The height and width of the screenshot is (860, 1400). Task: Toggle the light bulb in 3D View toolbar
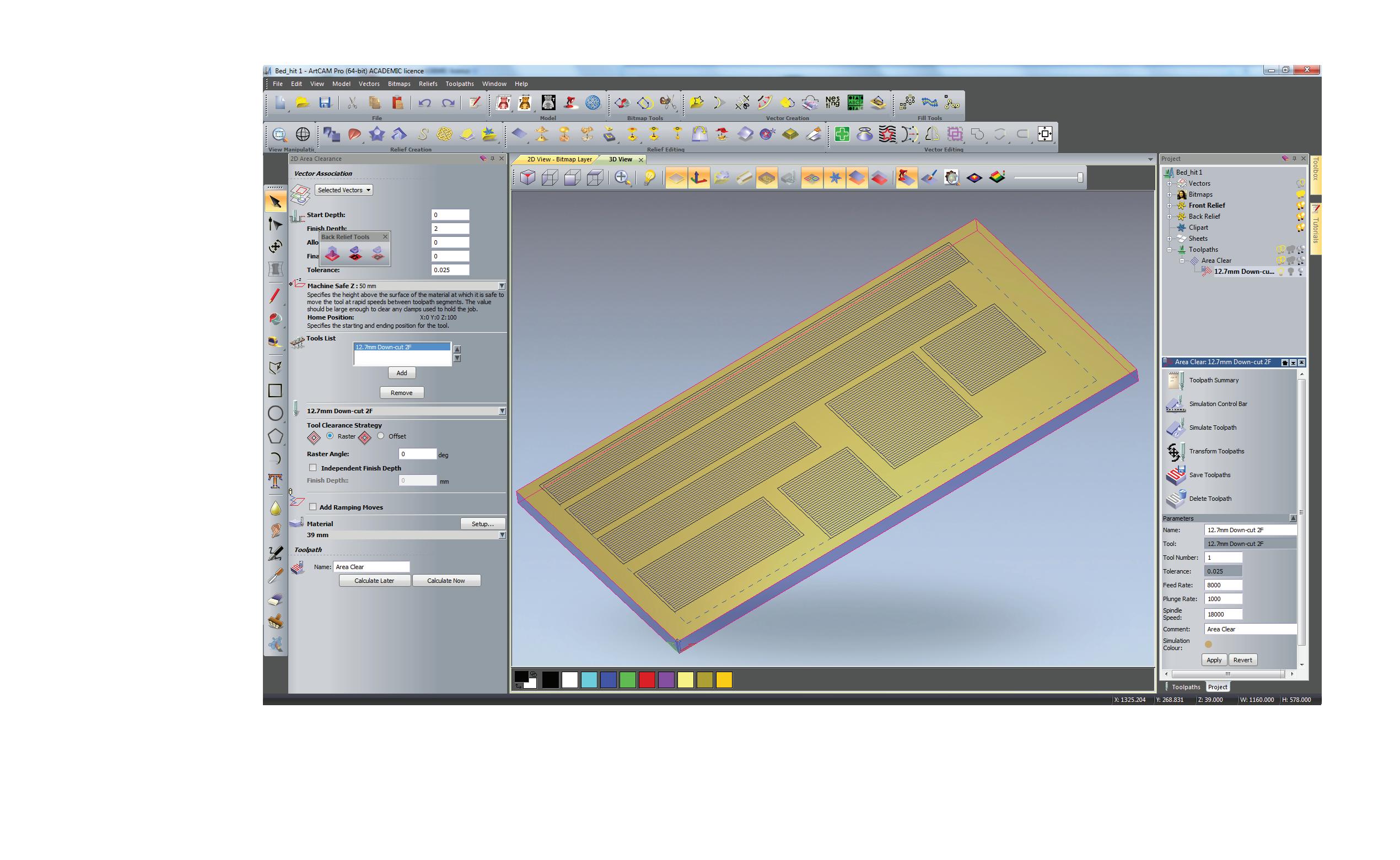click(x=649, y=178)
